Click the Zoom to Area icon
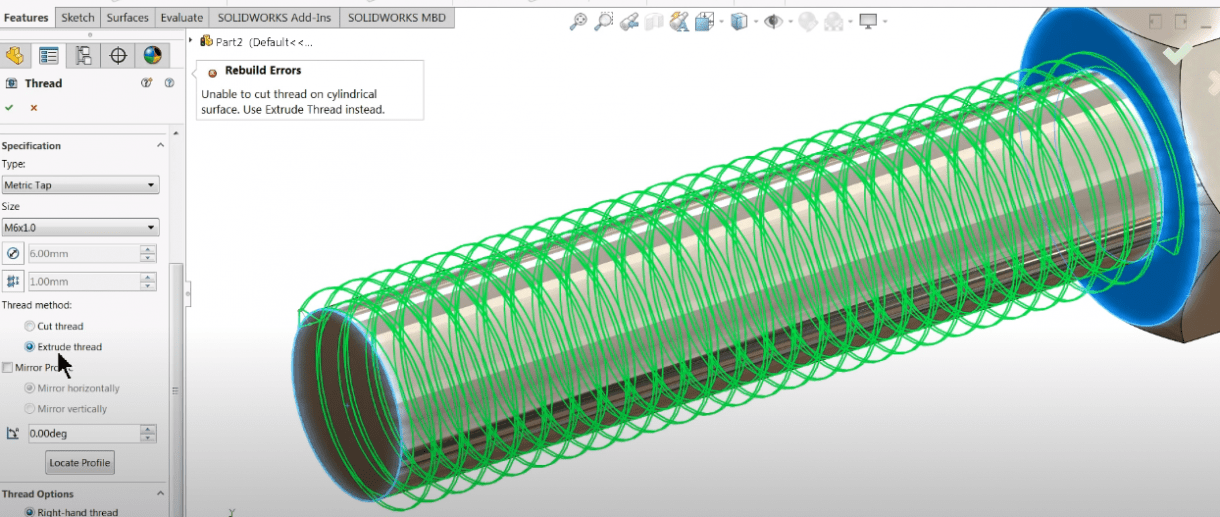 [604, 21]
